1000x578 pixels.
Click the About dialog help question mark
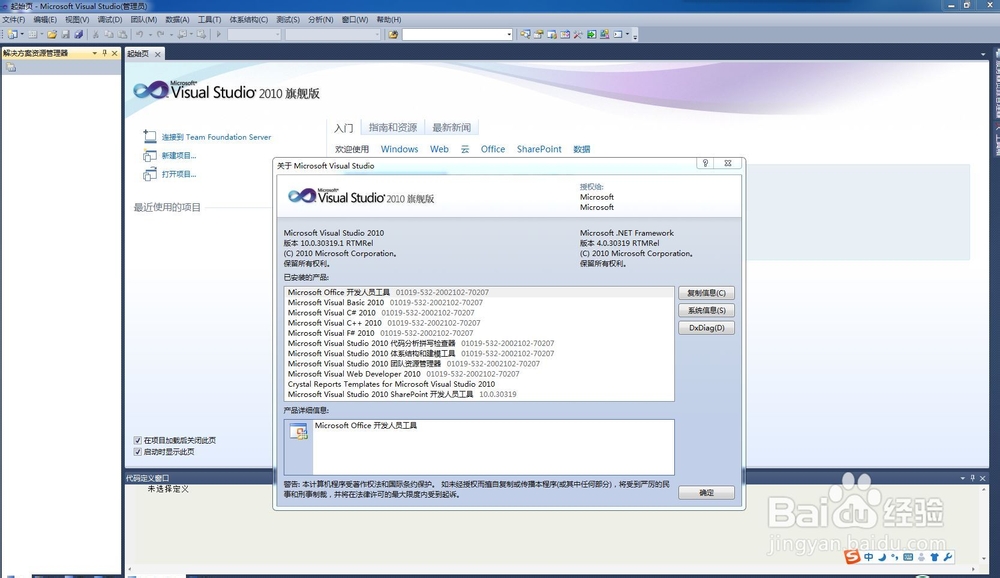click(705, 163)
